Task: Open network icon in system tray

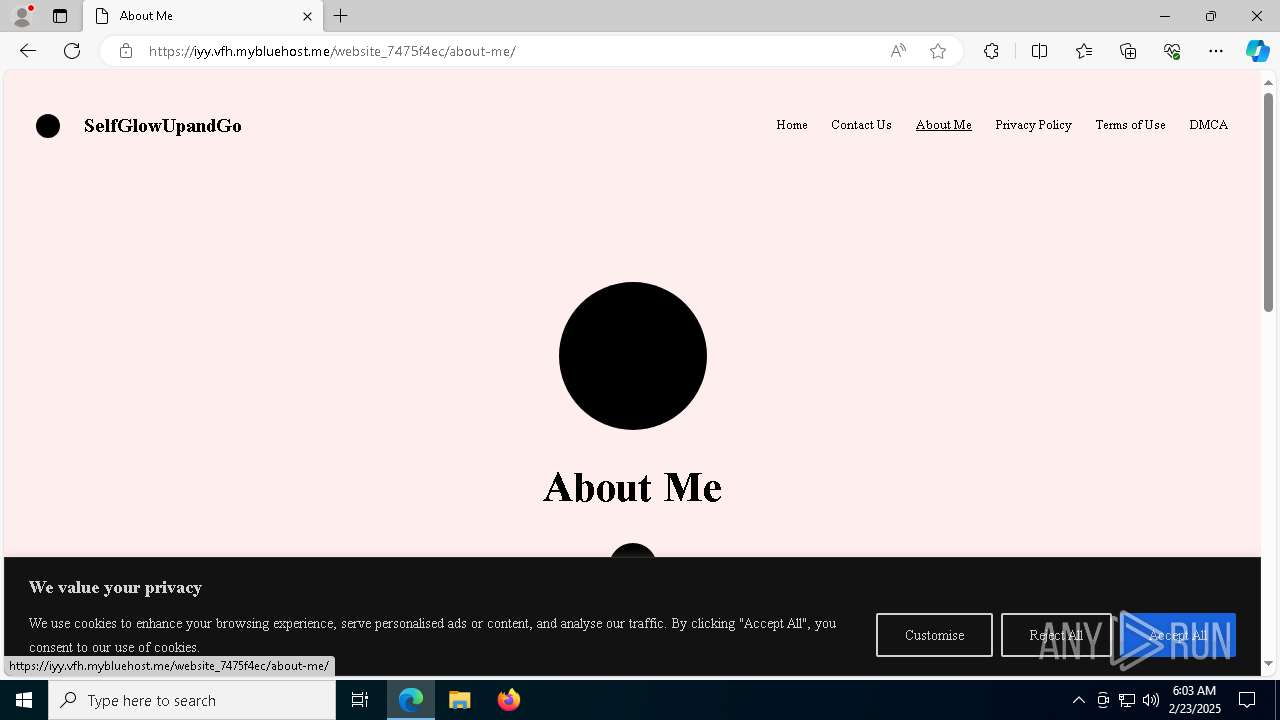Action: [x=1127, y=700]
